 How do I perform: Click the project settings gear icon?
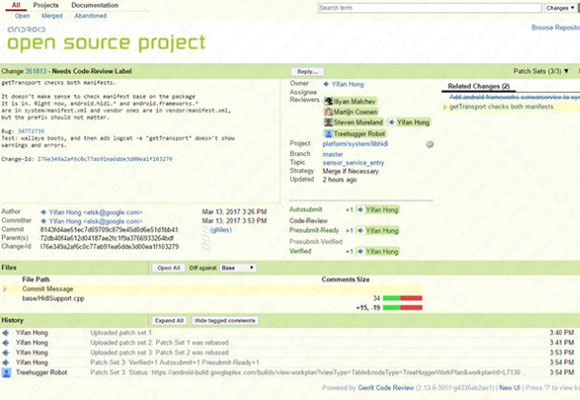coord(429,144)
